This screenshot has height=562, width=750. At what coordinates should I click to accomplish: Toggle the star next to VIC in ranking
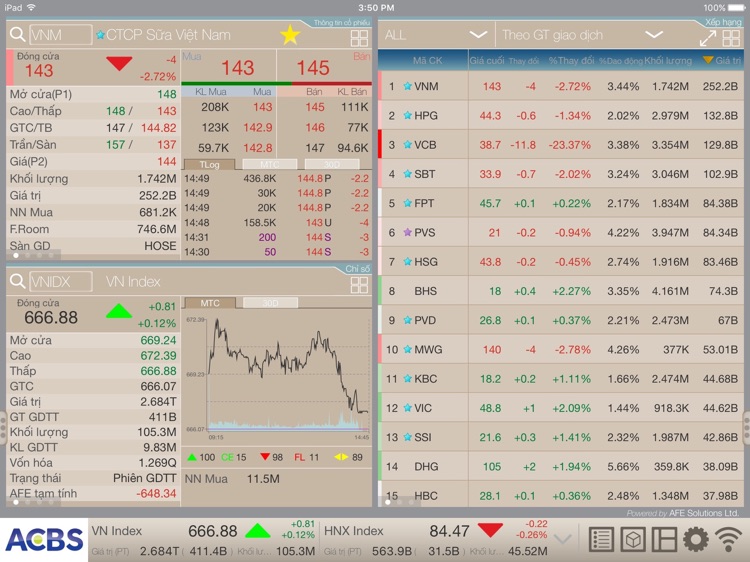408,408
